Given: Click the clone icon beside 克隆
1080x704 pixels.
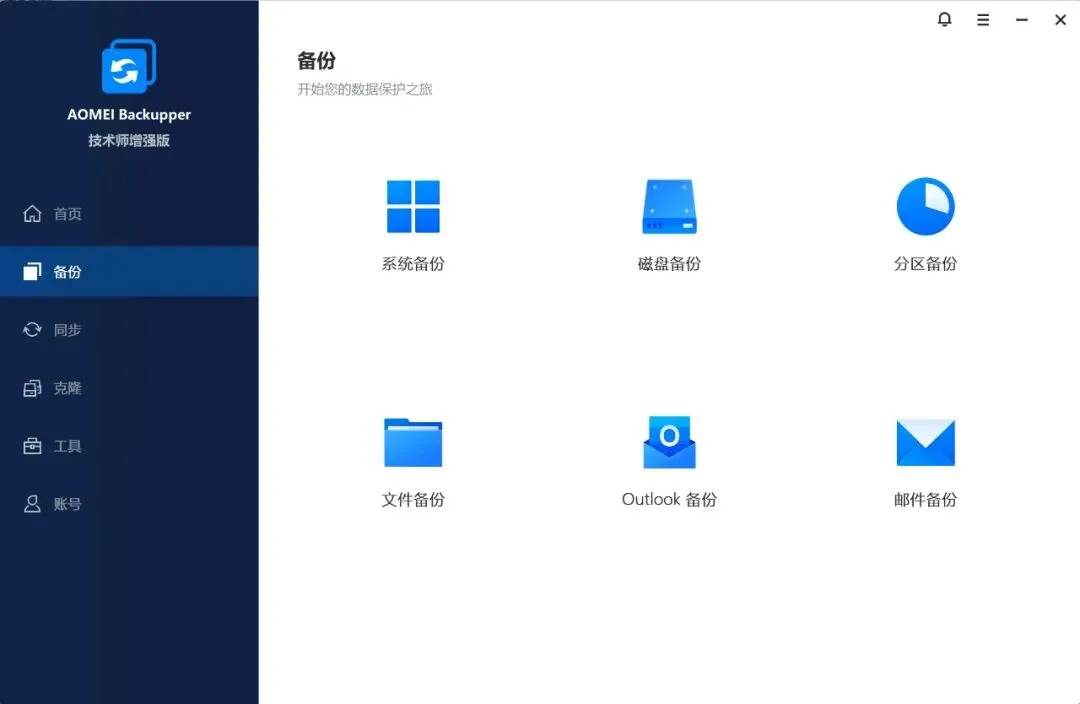Looking at the screenshot, I should [32, 388].
